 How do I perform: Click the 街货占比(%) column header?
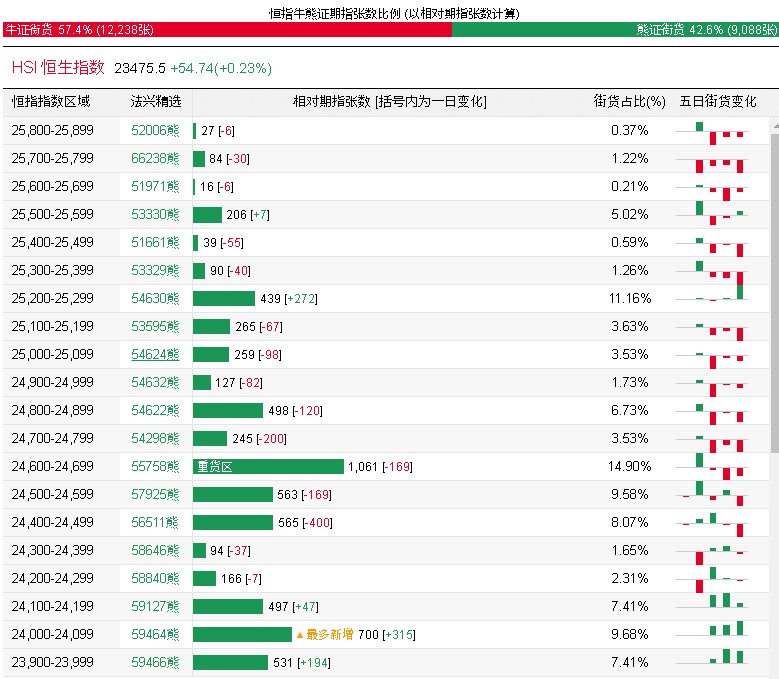(x=629, y=101)
